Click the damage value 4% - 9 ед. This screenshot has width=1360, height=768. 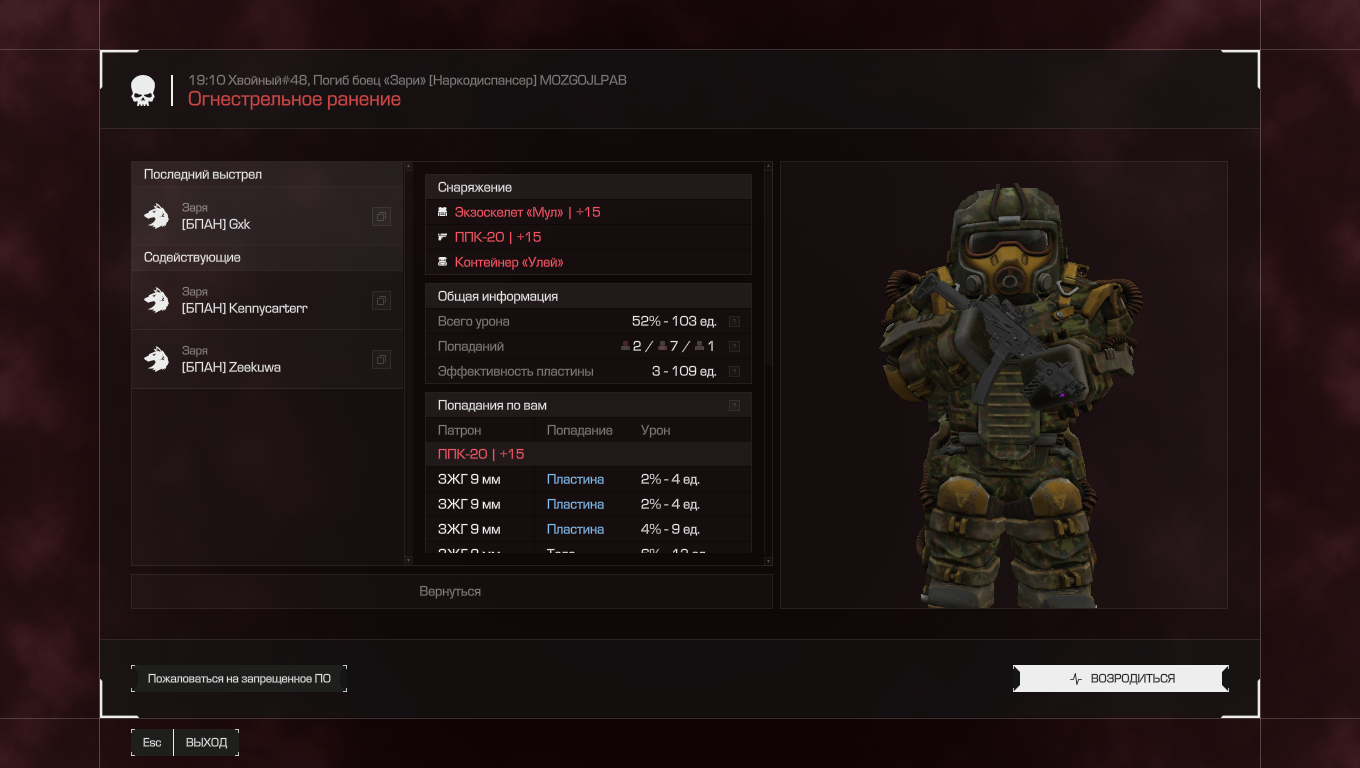(670, 529)
